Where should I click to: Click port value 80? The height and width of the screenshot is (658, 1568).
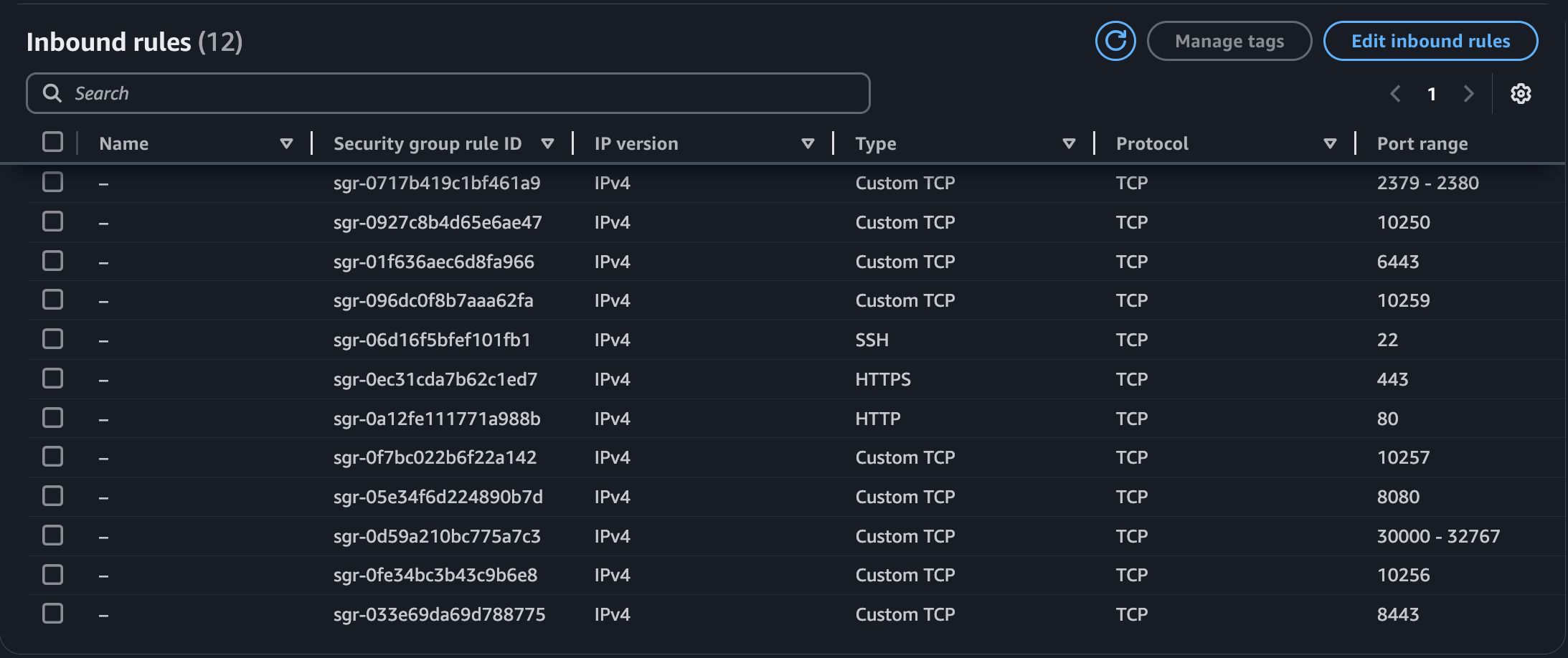(x=1387, y=419)
